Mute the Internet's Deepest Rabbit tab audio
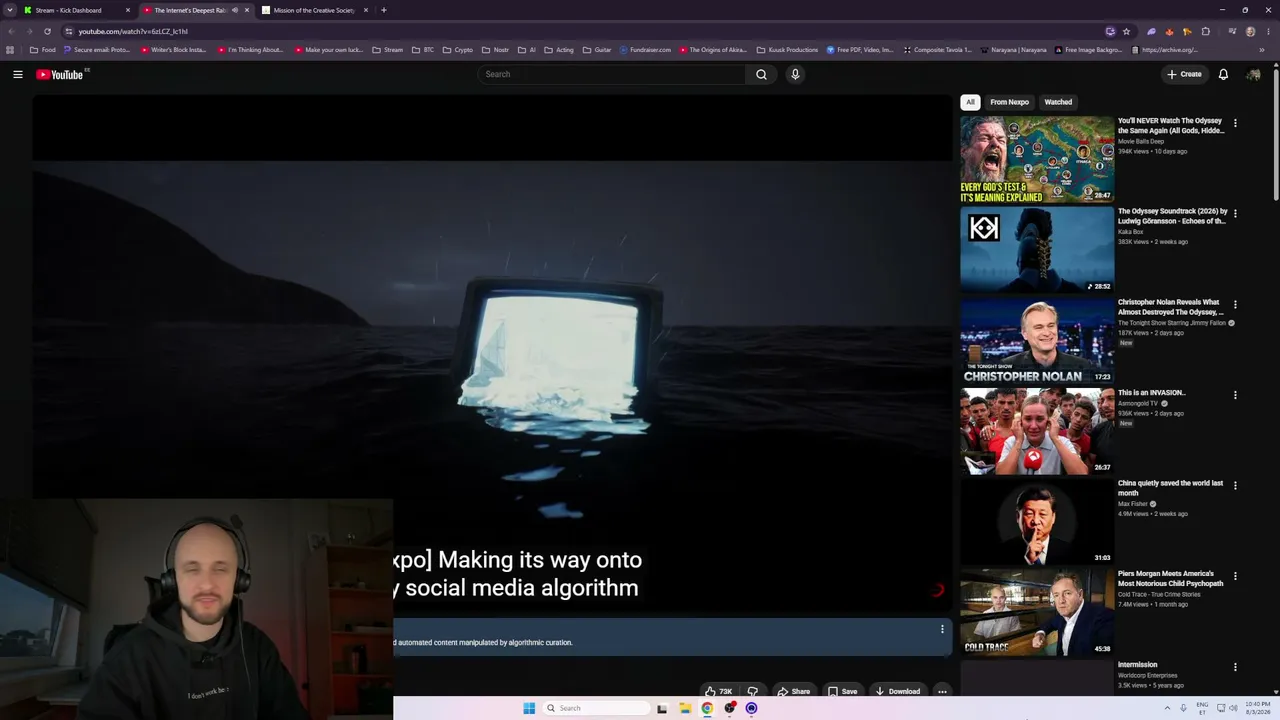Screen dimensions: 1280x720 tap(235, 10)
